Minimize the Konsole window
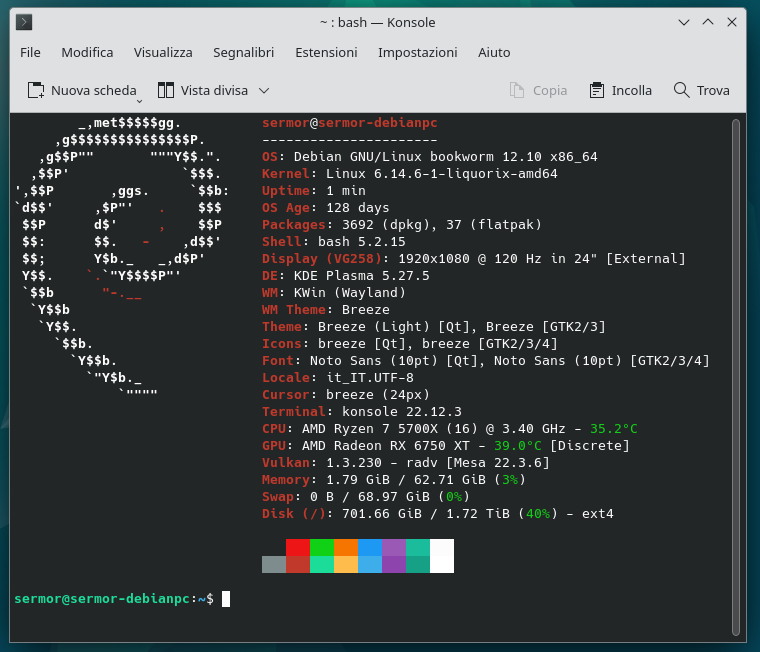The image size is (760, 652). [684, 22]
